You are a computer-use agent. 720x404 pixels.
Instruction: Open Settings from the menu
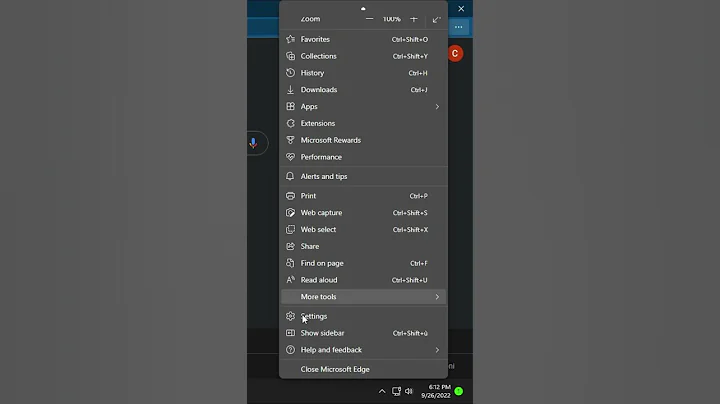363,316
